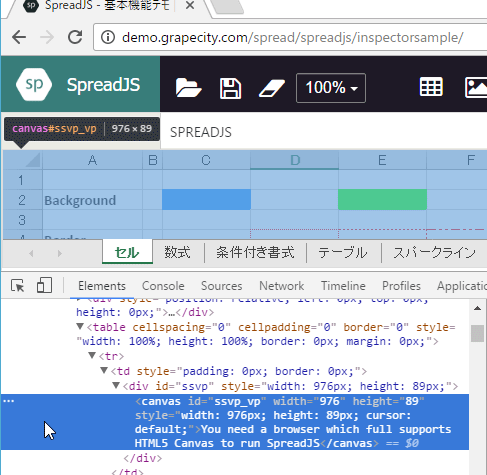Click the browser back arrow
This screenshot has height=475, width=487.
pos(19,37)
